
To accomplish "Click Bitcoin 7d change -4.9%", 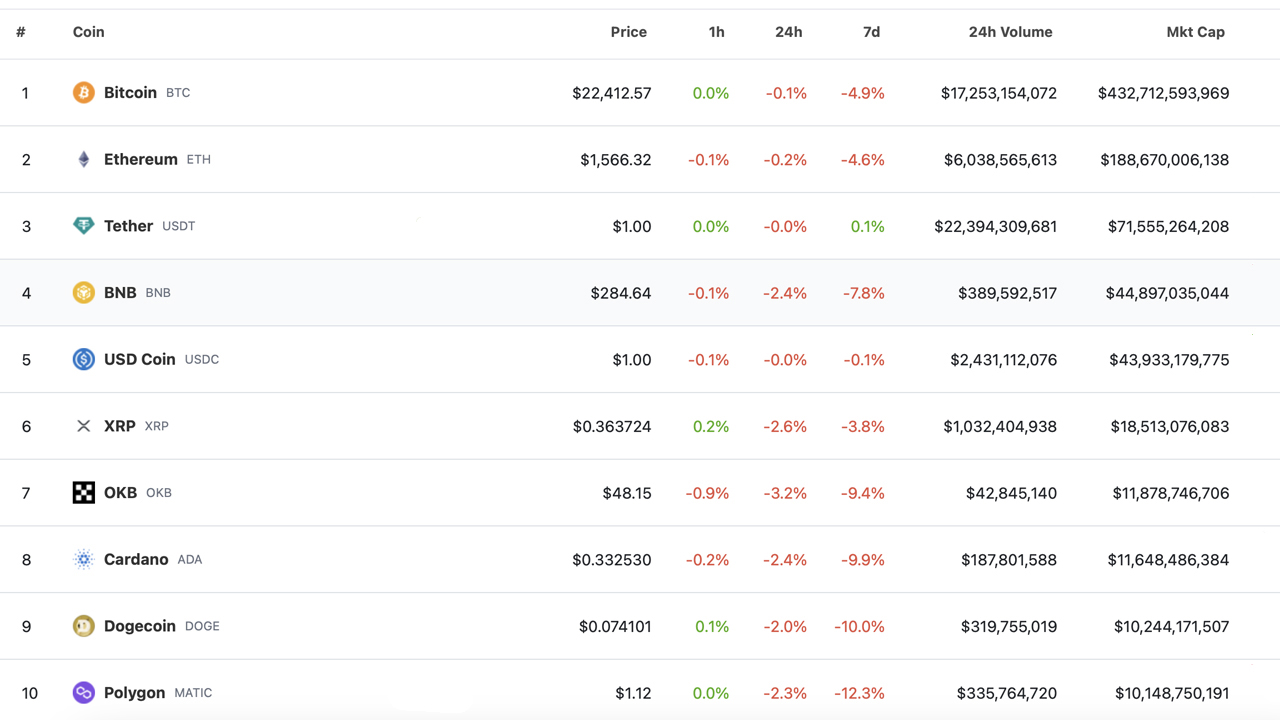I will [x=863, y=93].
